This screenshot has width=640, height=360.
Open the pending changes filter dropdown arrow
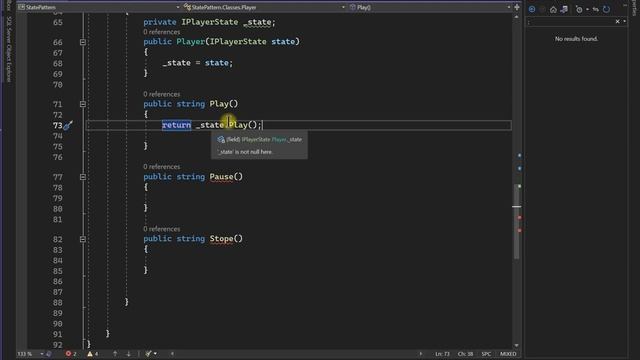pos(587,9)
